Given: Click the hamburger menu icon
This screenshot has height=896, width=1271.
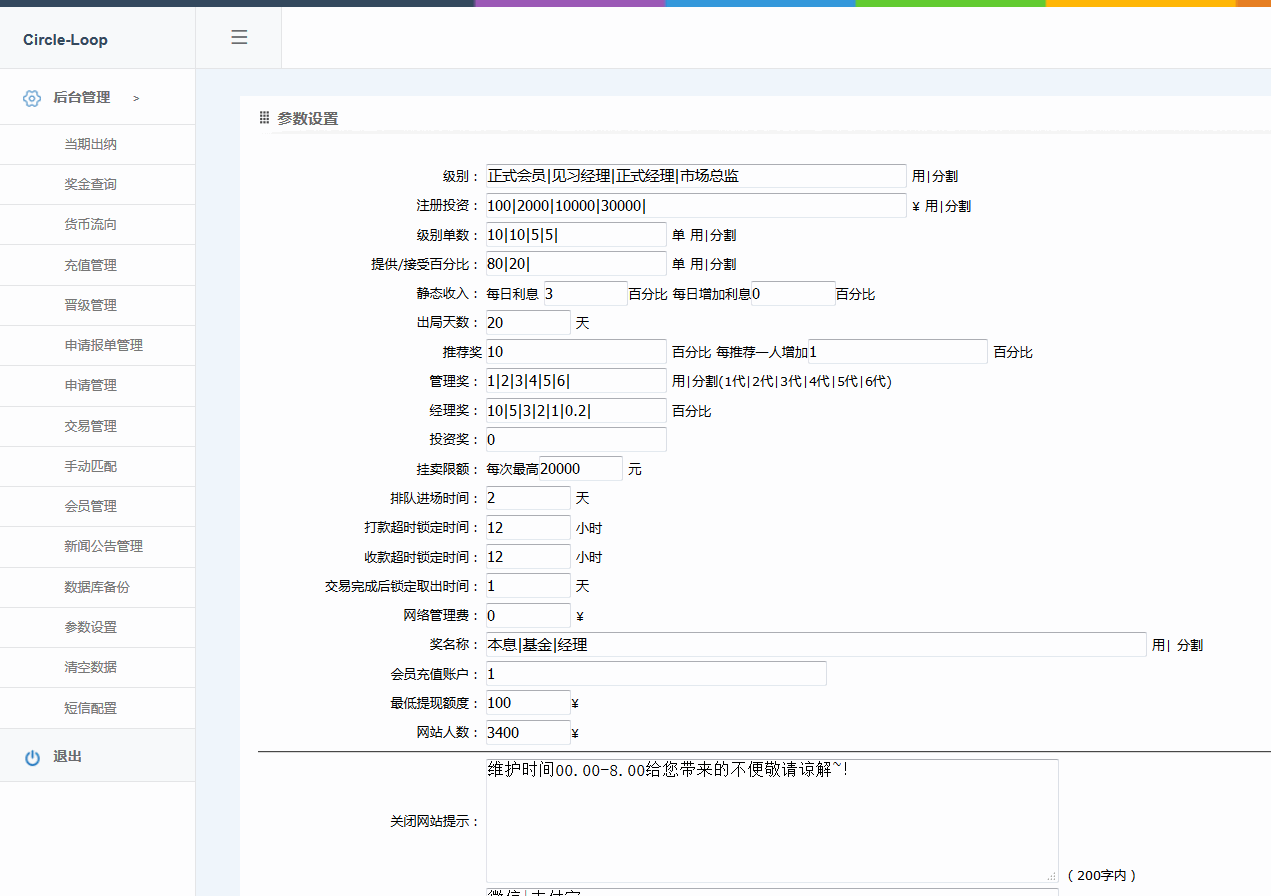Looking at the screenshot, I should (239, 38).
